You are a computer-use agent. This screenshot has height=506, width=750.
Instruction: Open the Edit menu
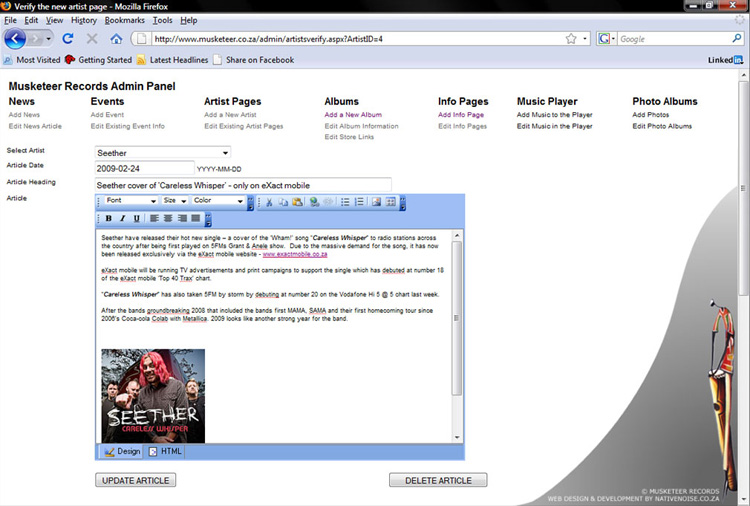(x=31, y=20)
